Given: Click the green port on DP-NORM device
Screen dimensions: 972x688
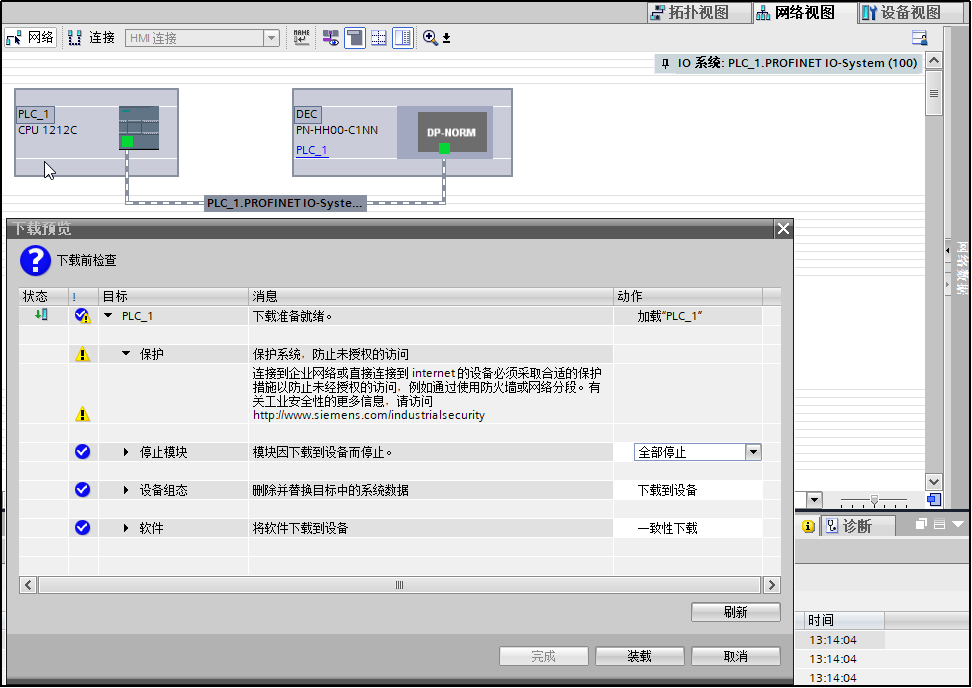Looking at the screenshot, I should tap(444, 148).
